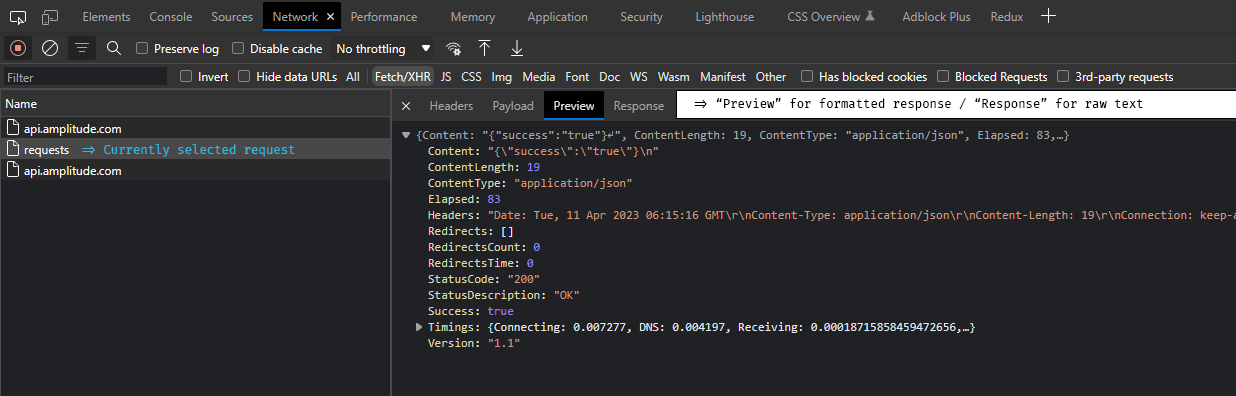Check 3rd-party requests option

click(1063, 76)
